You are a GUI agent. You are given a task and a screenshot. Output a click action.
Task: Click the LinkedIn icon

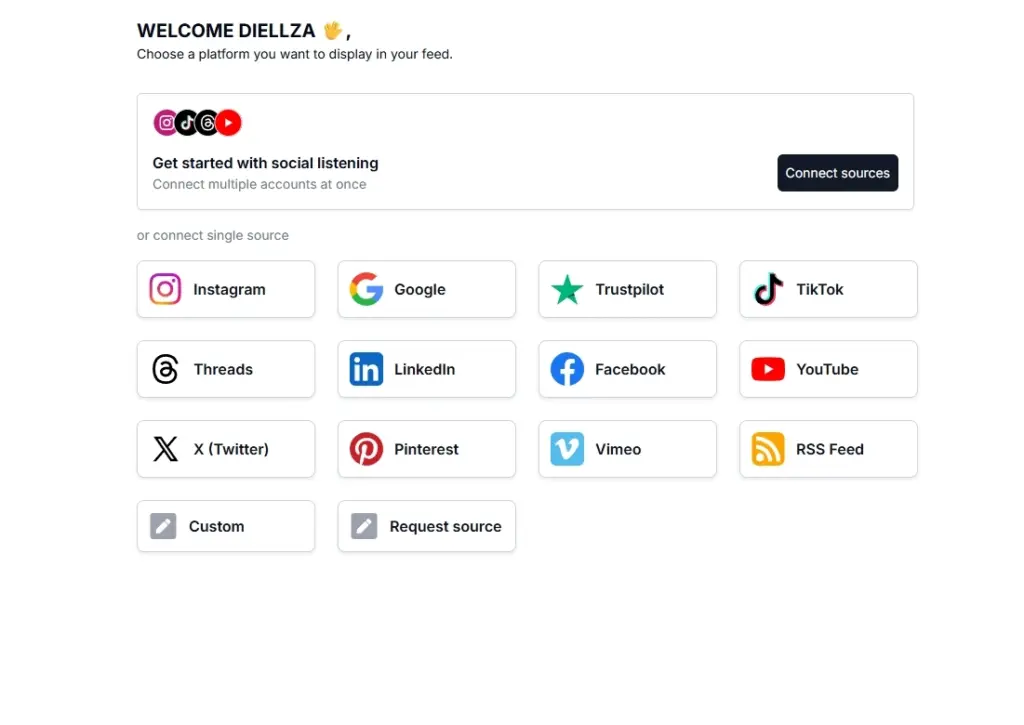[366, 369]
